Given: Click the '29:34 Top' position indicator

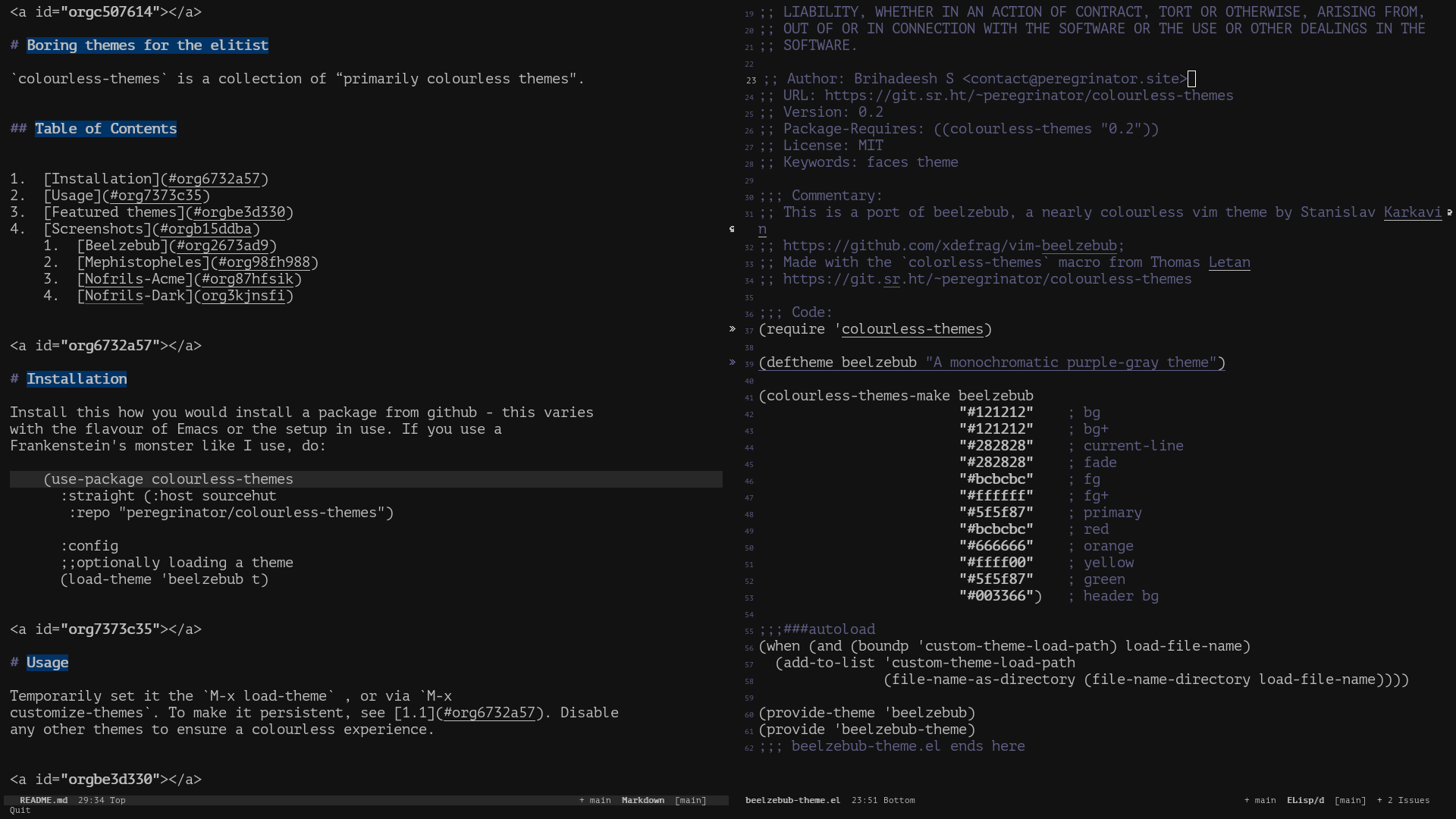Looking at the screenshot, I should click(102, 800).
